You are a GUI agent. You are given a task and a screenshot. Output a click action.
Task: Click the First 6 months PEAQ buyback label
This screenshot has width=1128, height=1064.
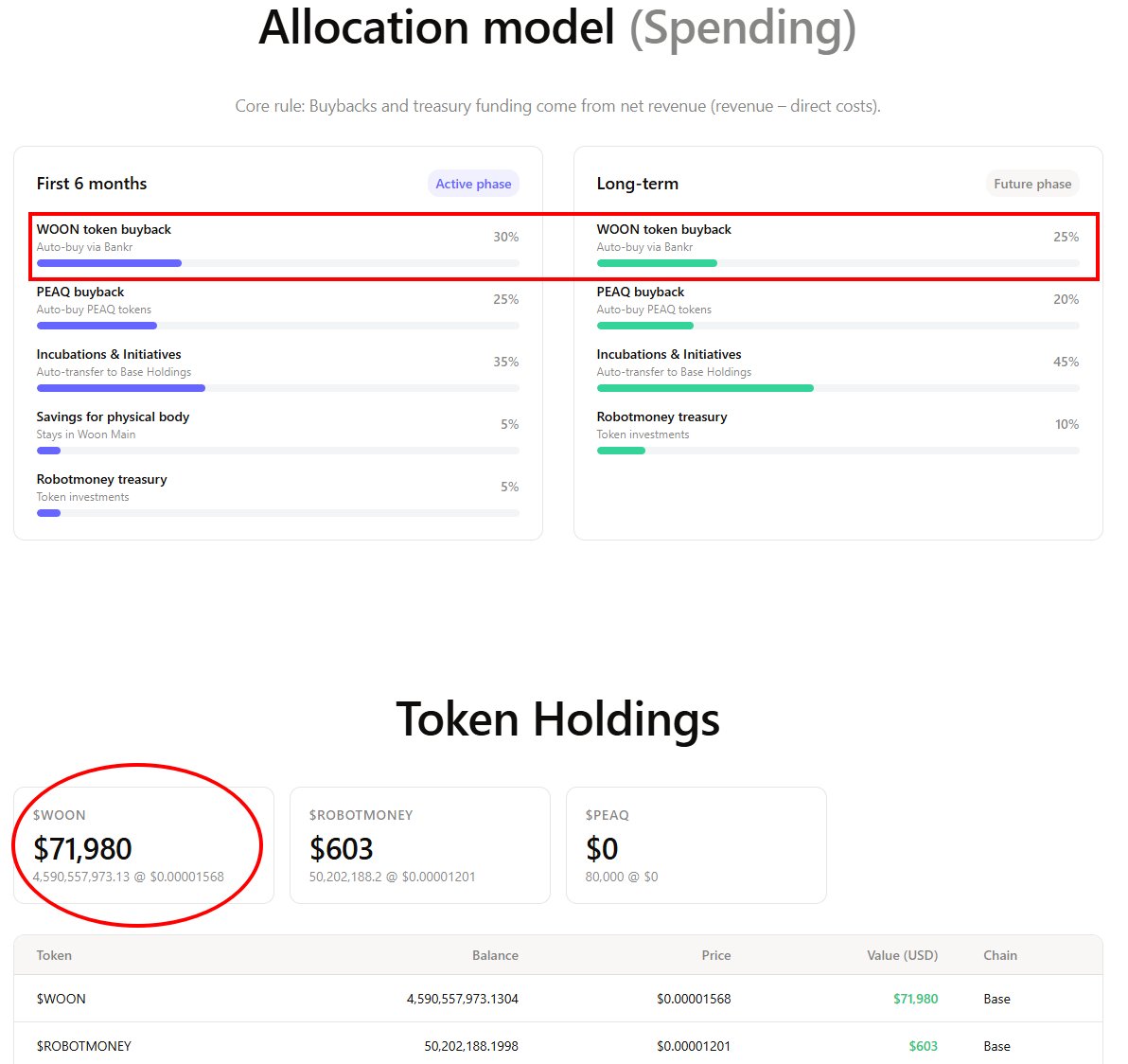click(80, 292)
